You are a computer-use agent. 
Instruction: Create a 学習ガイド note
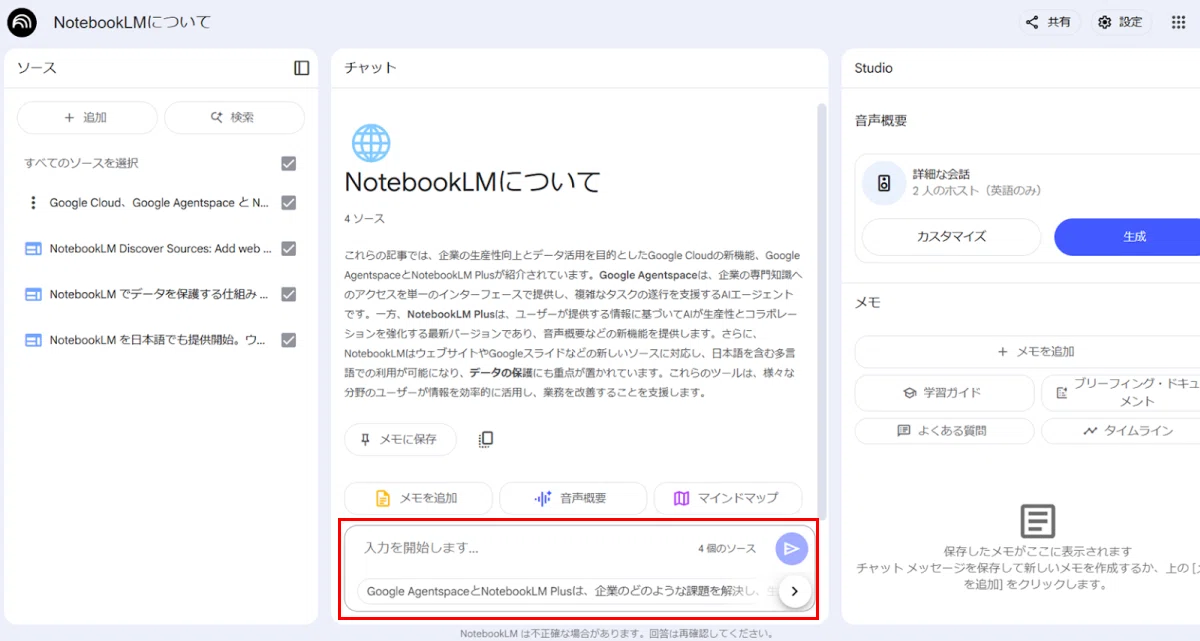click(944, 393)
